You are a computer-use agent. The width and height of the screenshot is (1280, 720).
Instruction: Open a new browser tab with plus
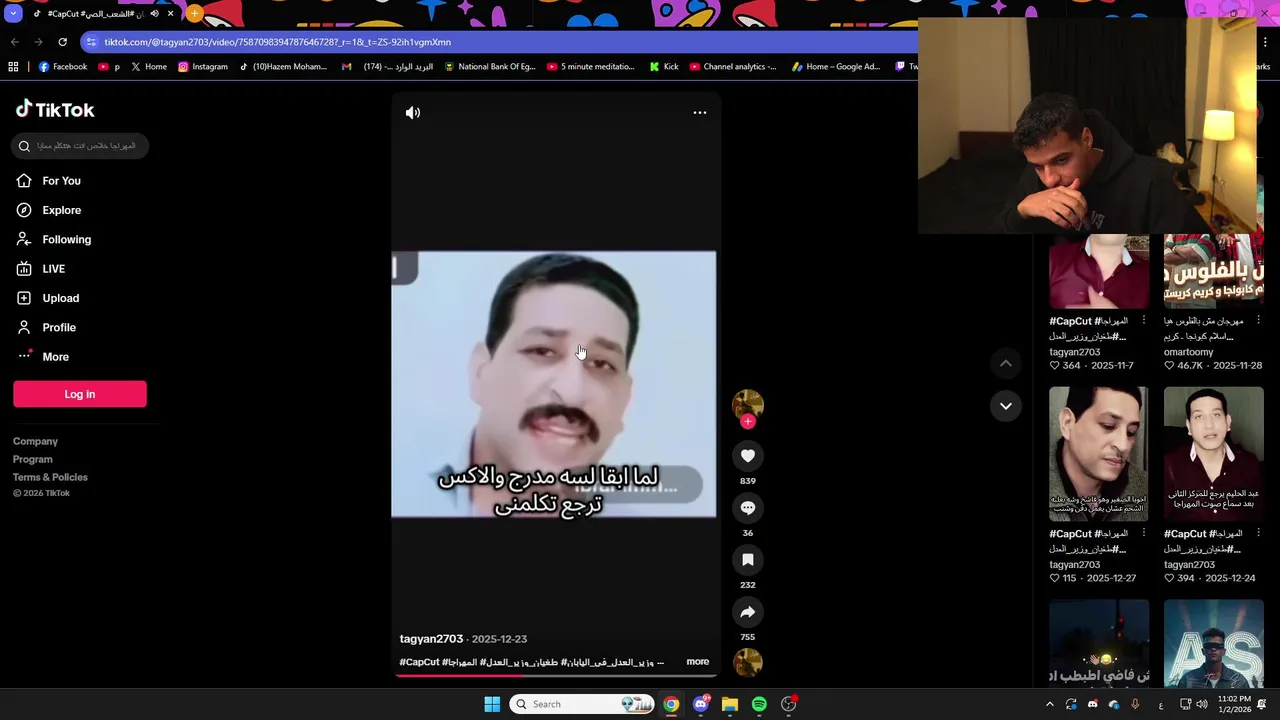[194, 14]
